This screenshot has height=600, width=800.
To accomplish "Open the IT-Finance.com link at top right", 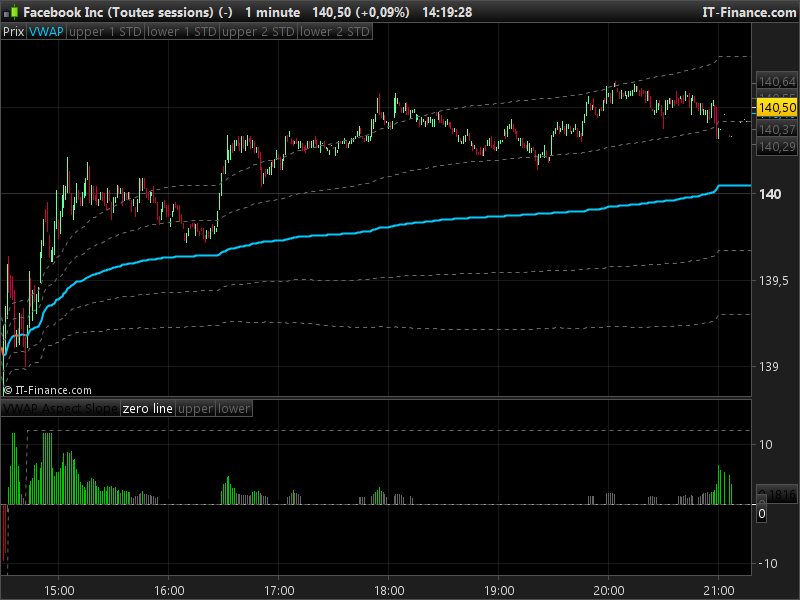I will (749, 12).
